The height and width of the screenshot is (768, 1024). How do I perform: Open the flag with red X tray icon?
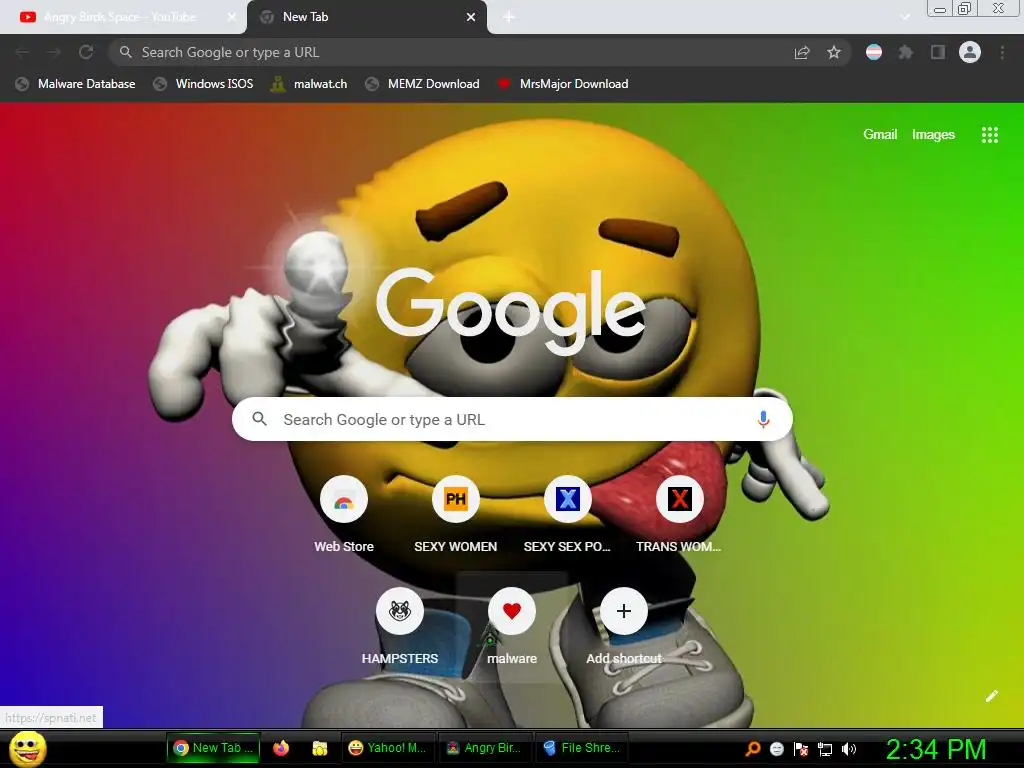click(801, 749)
